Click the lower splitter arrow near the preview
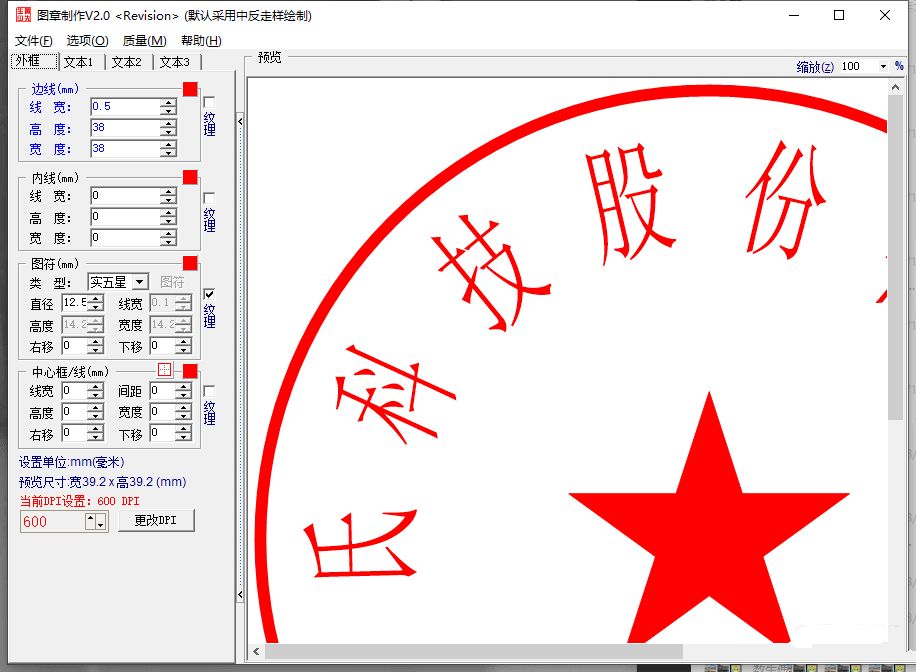This screenshot has width=916, height=672. pos(240,595)
